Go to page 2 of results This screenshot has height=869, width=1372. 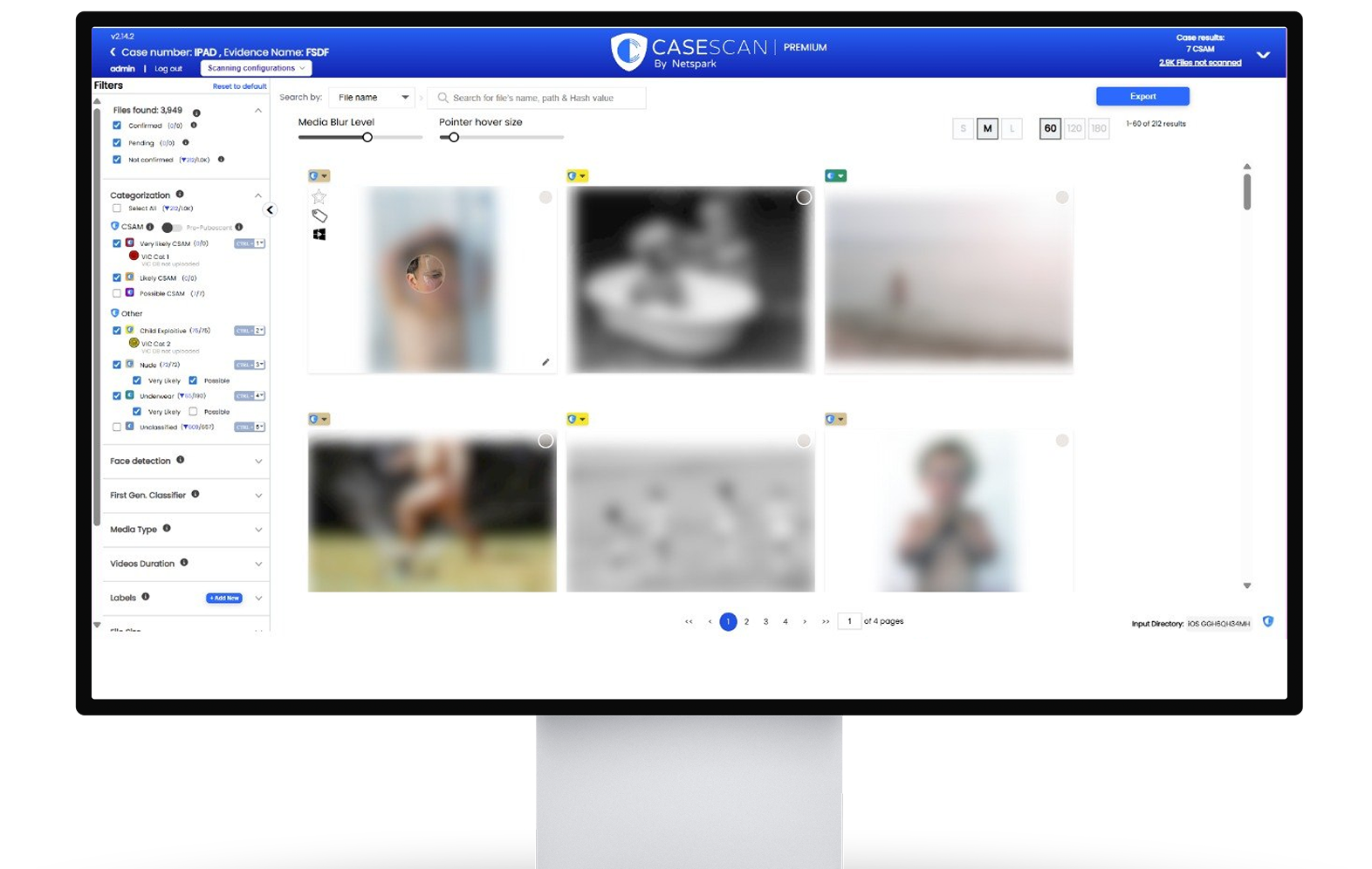746,621
